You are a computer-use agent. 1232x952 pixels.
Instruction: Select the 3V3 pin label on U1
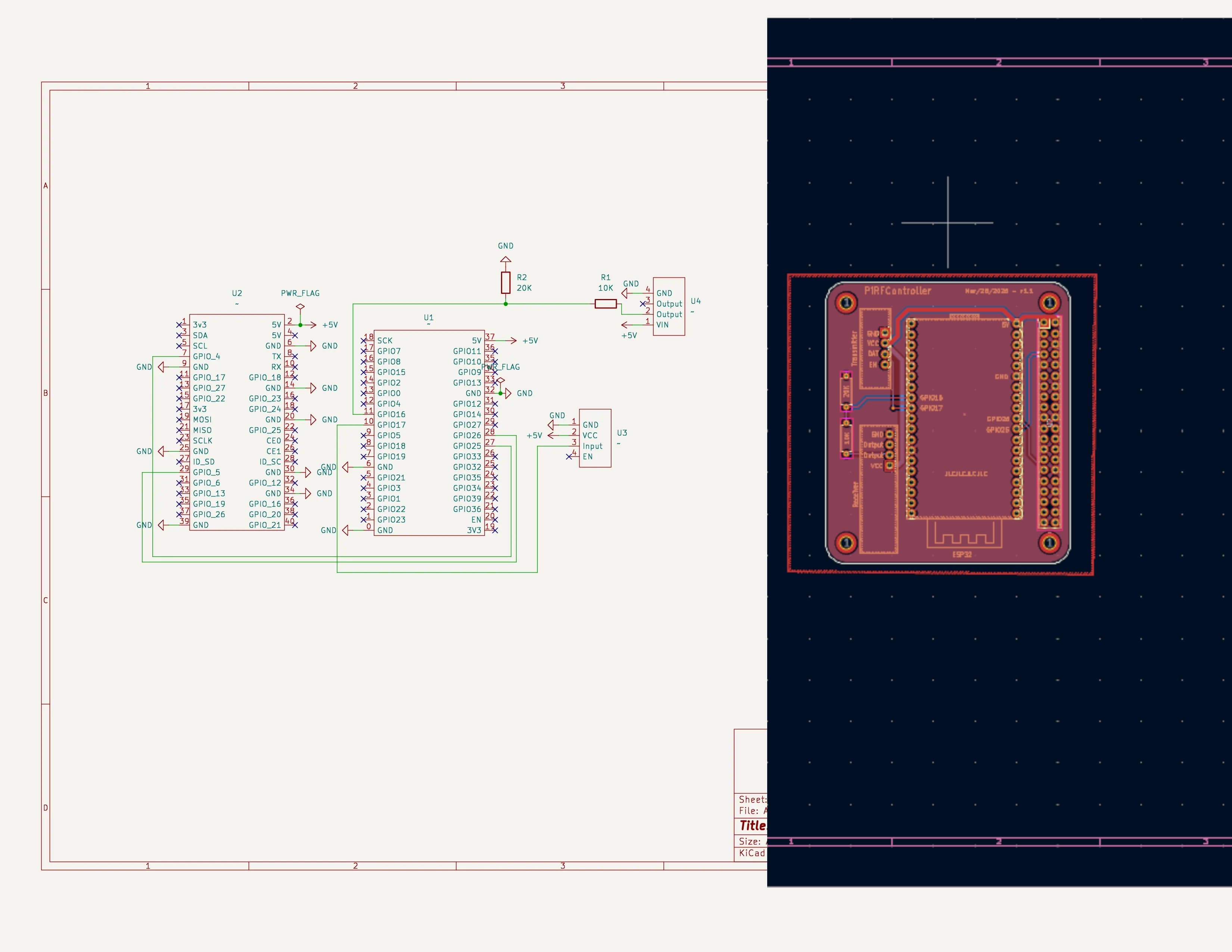pyautogui.click(x=474, y=530)
